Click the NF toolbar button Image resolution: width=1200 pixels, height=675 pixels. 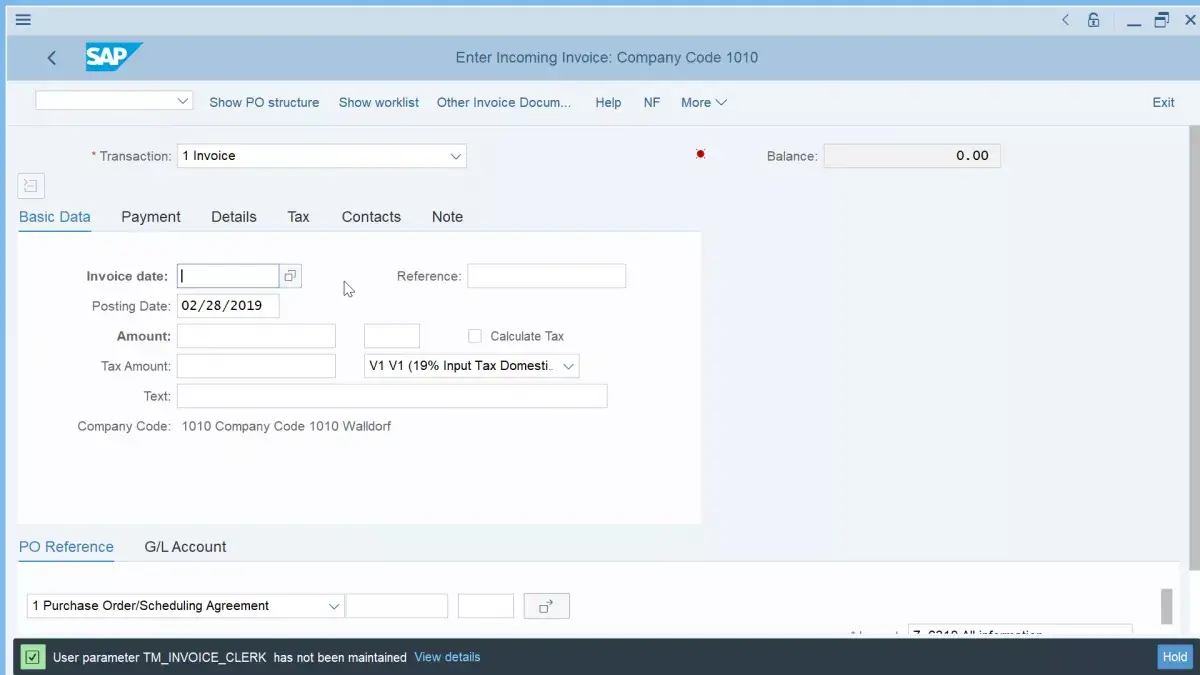tap(652, 102)
